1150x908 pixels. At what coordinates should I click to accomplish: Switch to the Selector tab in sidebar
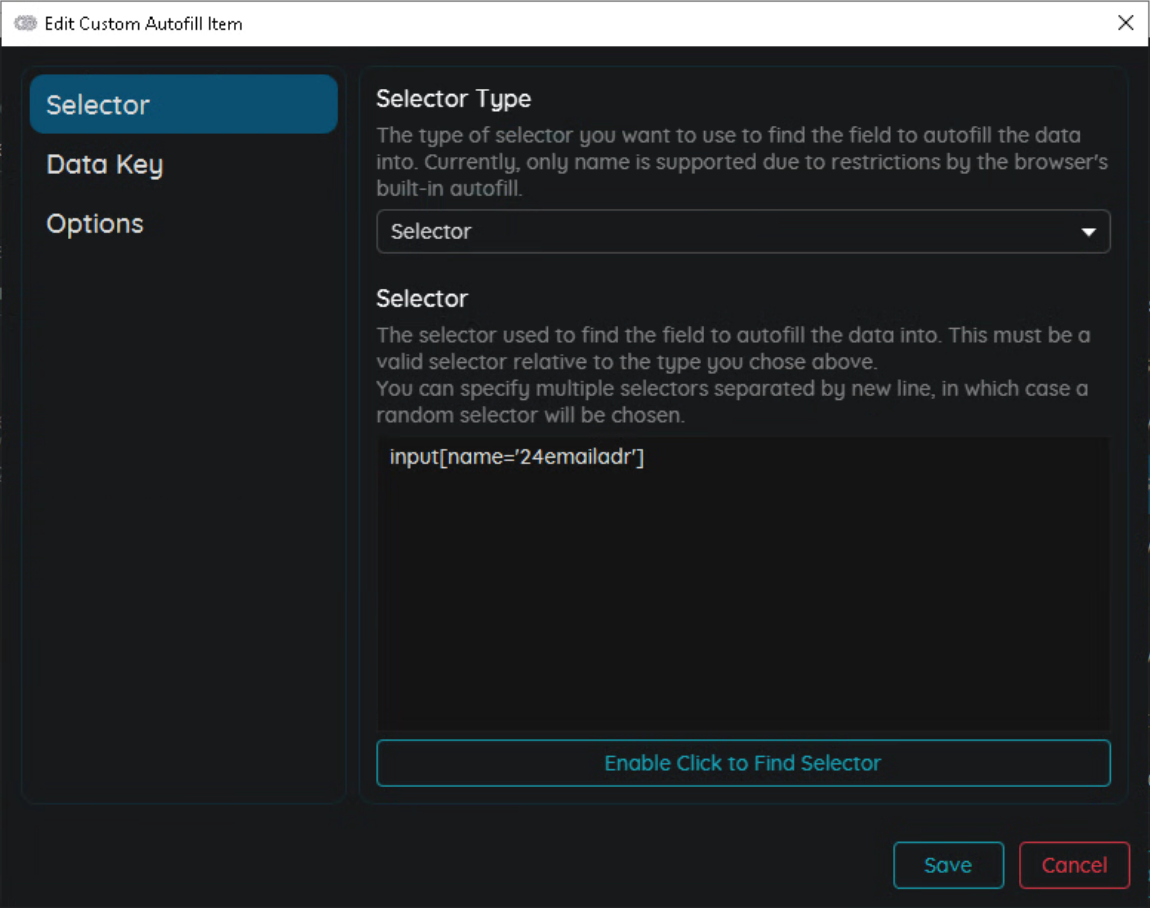point(183,104)
